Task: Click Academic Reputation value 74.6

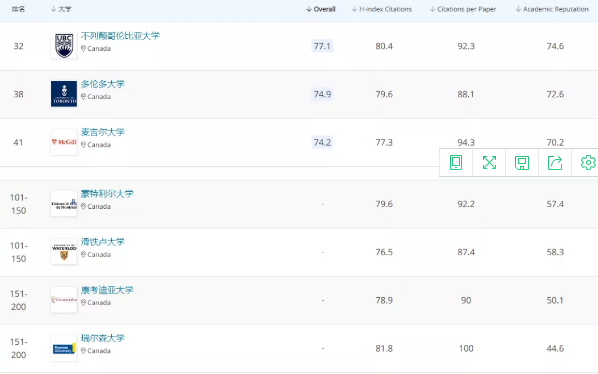Action: click(555, 46)
